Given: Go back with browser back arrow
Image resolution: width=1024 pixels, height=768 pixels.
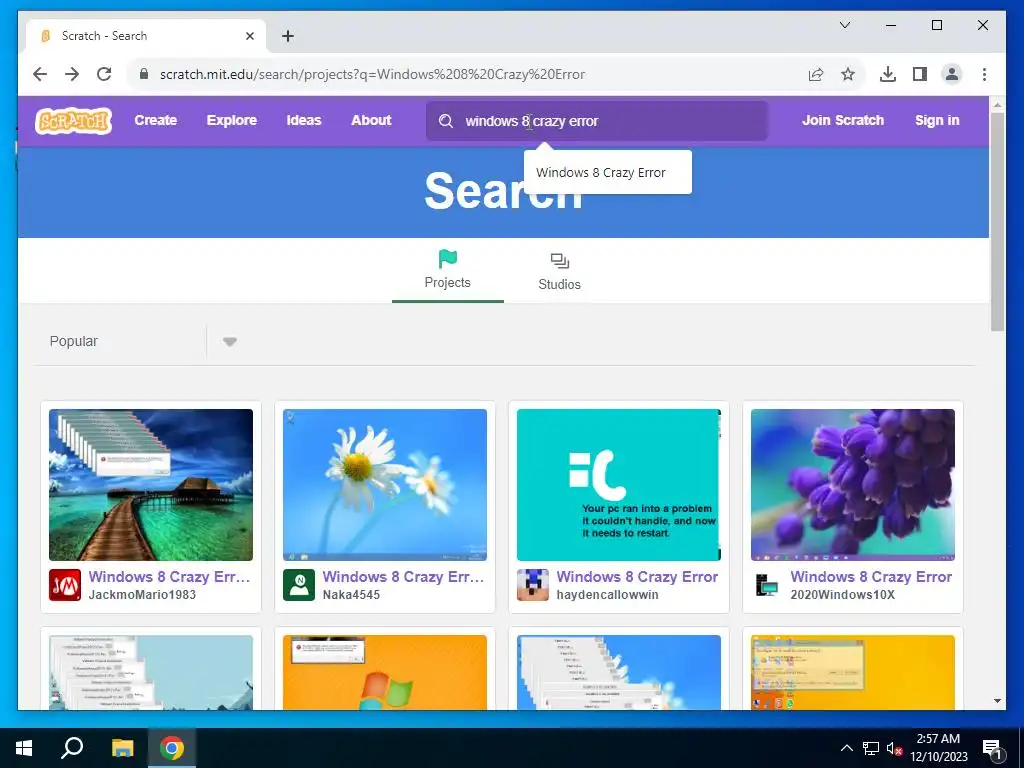Looking at the screenshot, I should point(40,74).
